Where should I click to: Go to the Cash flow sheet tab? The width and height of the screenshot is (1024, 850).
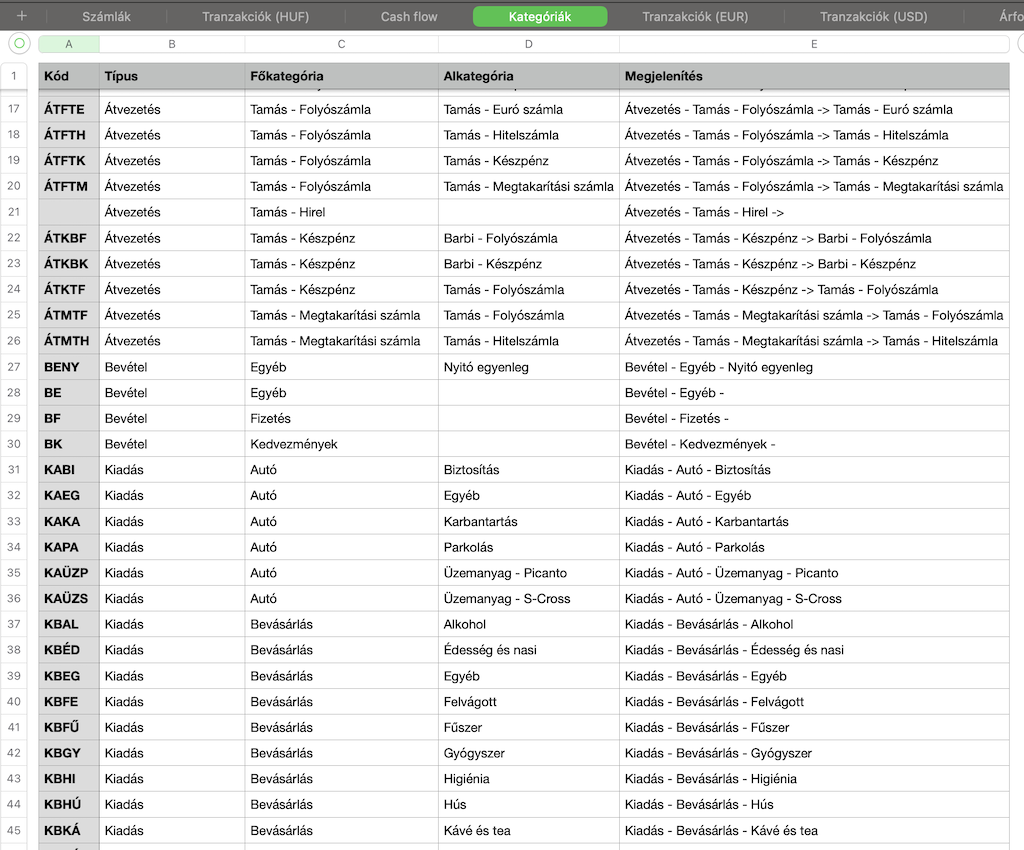(409, 16)
